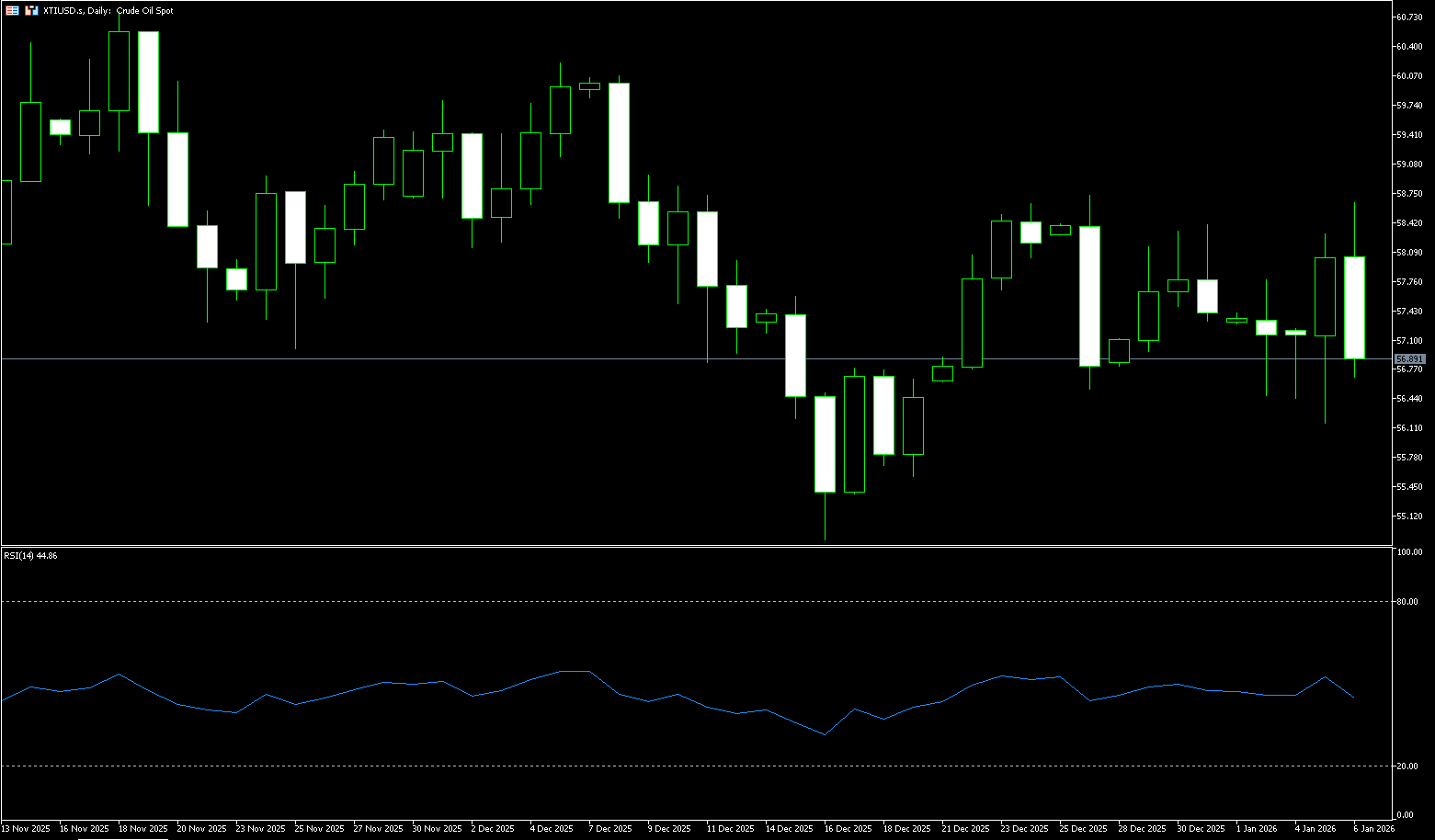Image resolution: width=1435 pixels, height=840 pixels.
Task: Click the Depth of Market icon
Action: 31,11
